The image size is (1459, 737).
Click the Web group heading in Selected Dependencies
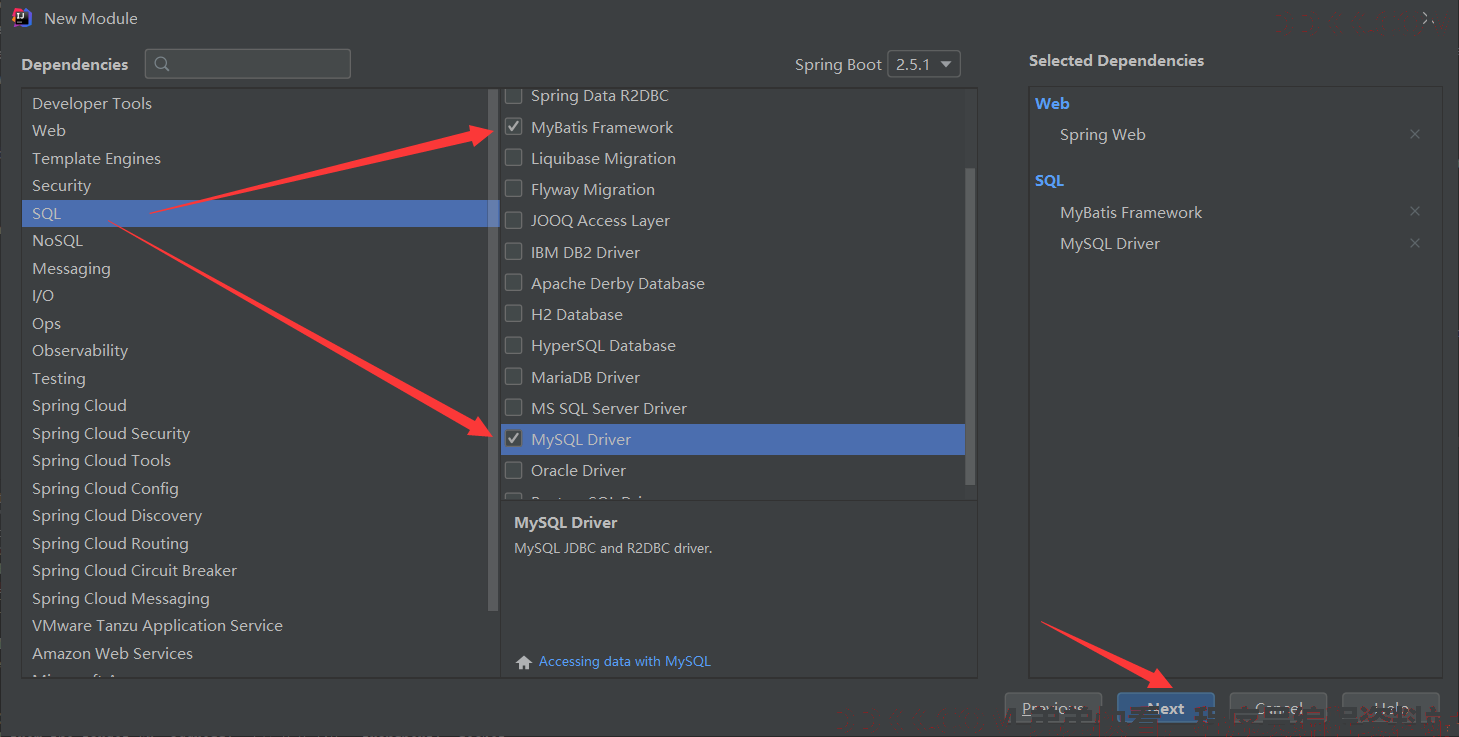tap(1052, 103)
